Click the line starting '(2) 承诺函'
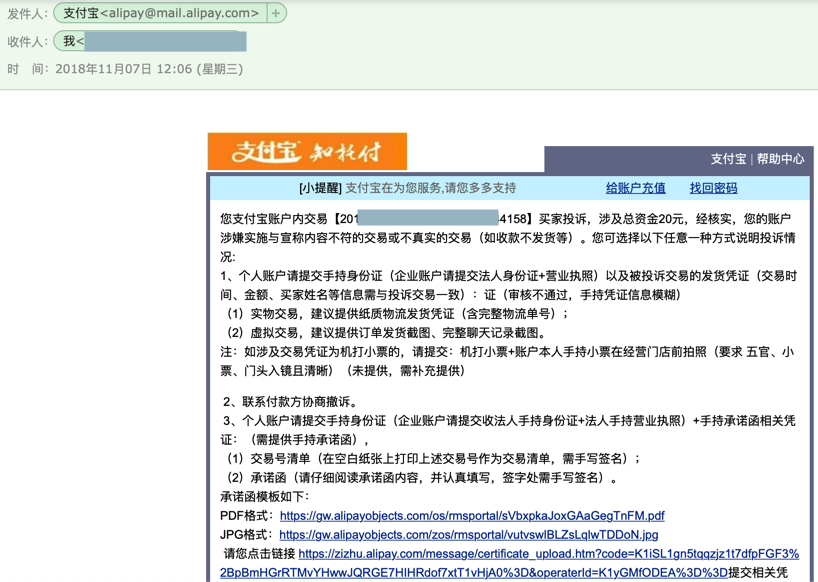The image size is (818, 582). tap(422, 478)
